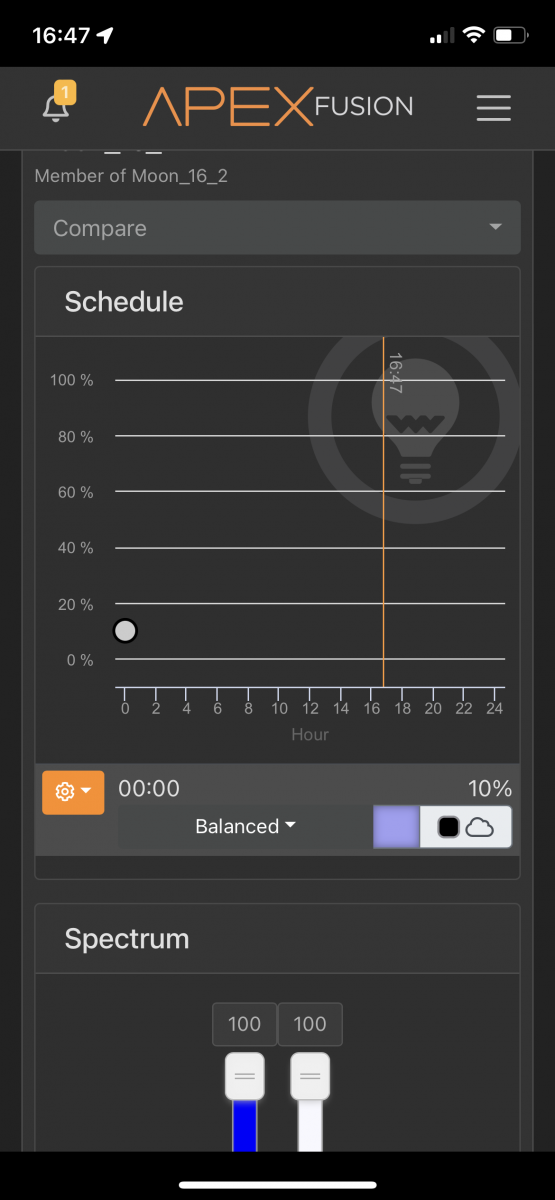Tap the orange notification badge count
Viewport: 555px width, 1200px height.
[66, 93]
